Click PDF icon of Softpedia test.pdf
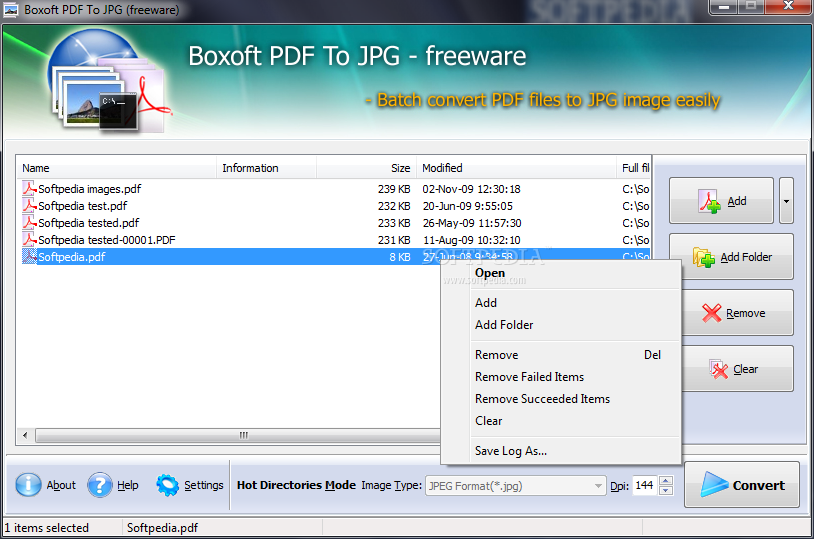The width and height of the screenshot is (814, 539). (x=29, y=206)
